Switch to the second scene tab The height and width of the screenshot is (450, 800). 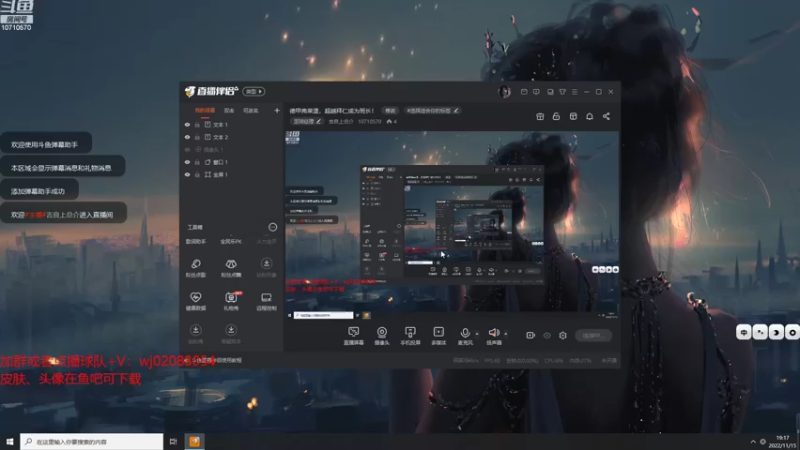[x=229, y=110]
